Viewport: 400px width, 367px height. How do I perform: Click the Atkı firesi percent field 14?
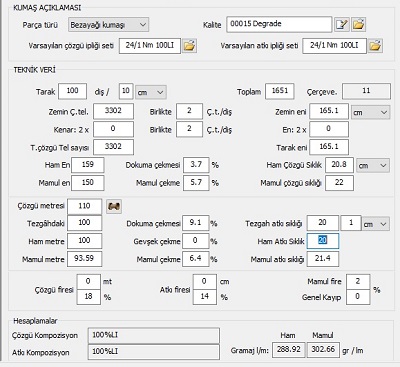point(205,297)
